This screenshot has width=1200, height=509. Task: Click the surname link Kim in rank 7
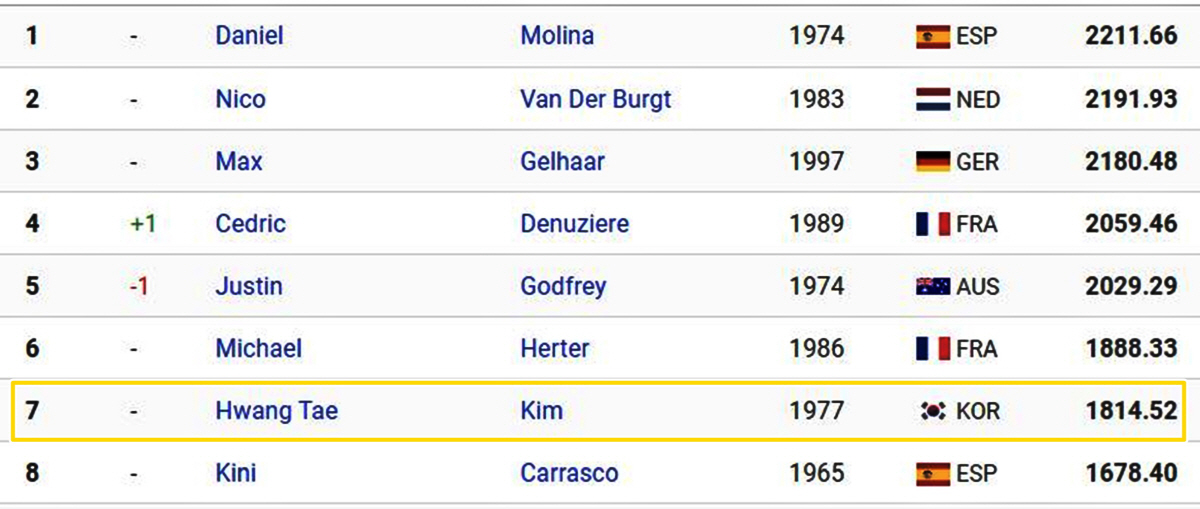(x=541, y=410)
